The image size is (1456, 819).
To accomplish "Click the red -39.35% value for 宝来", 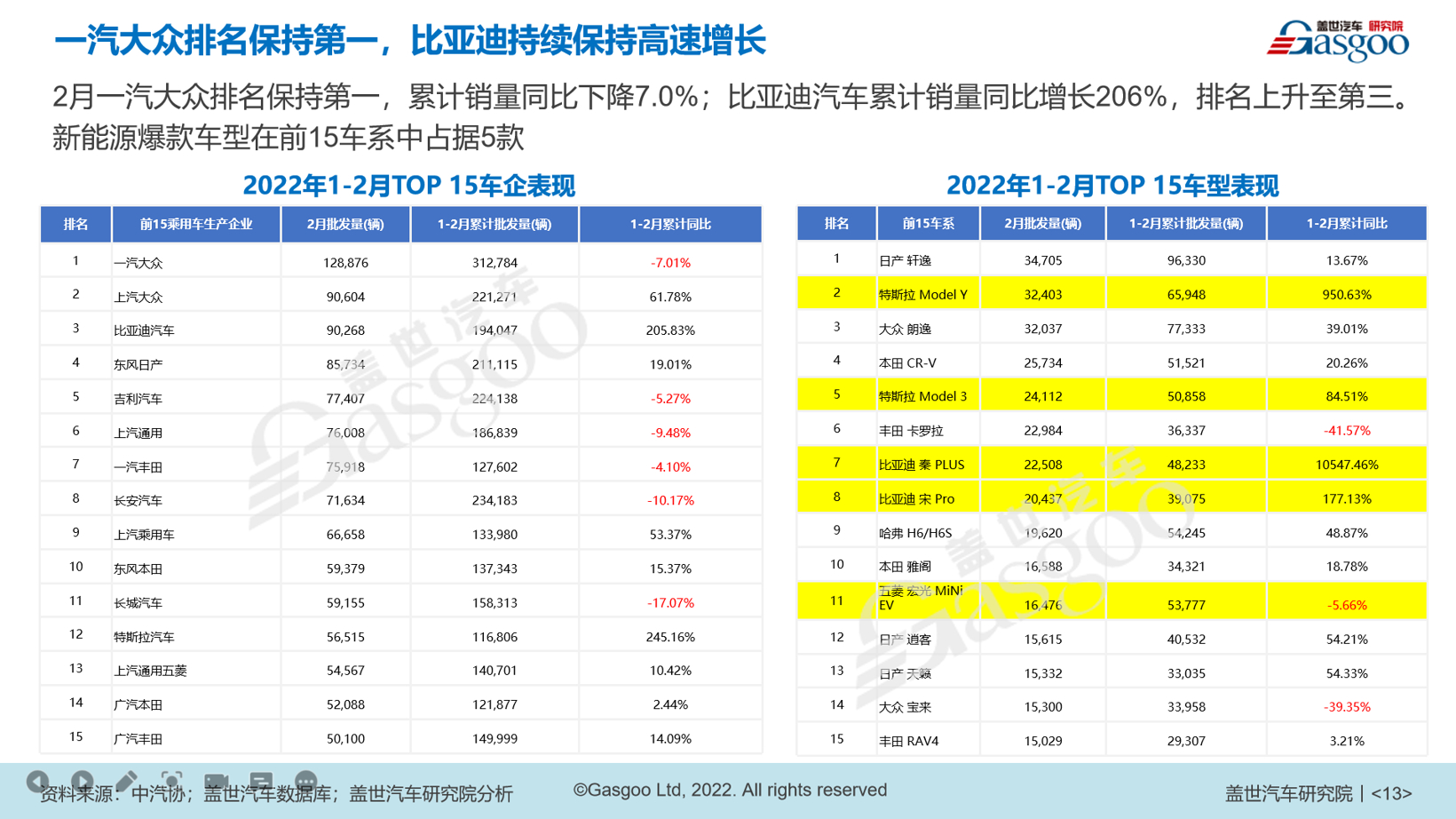I will pos(1347,707).
